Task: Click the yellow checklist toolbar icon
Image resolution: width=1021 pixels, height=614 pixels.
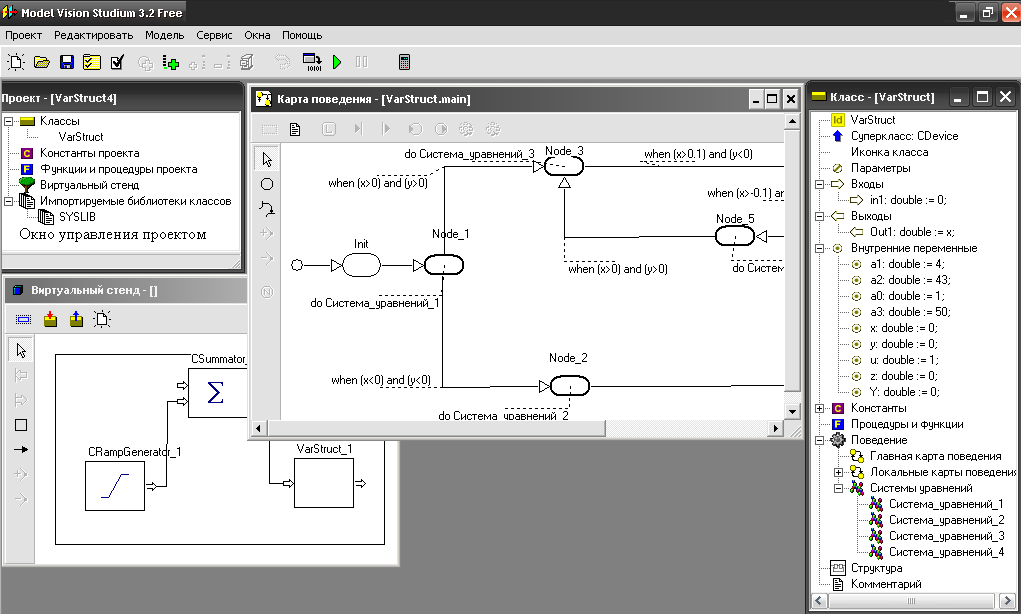Action: pyautogui.click(x=92, y=63)
